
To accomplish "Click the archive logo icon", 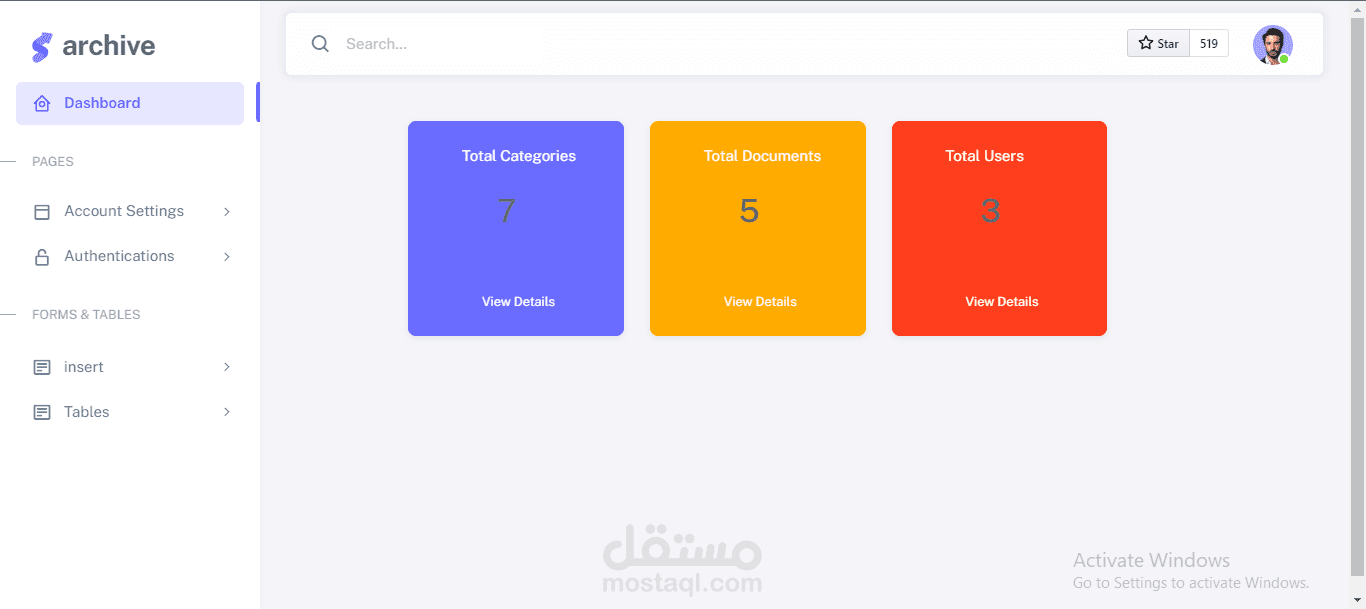I will click(41, 47).
